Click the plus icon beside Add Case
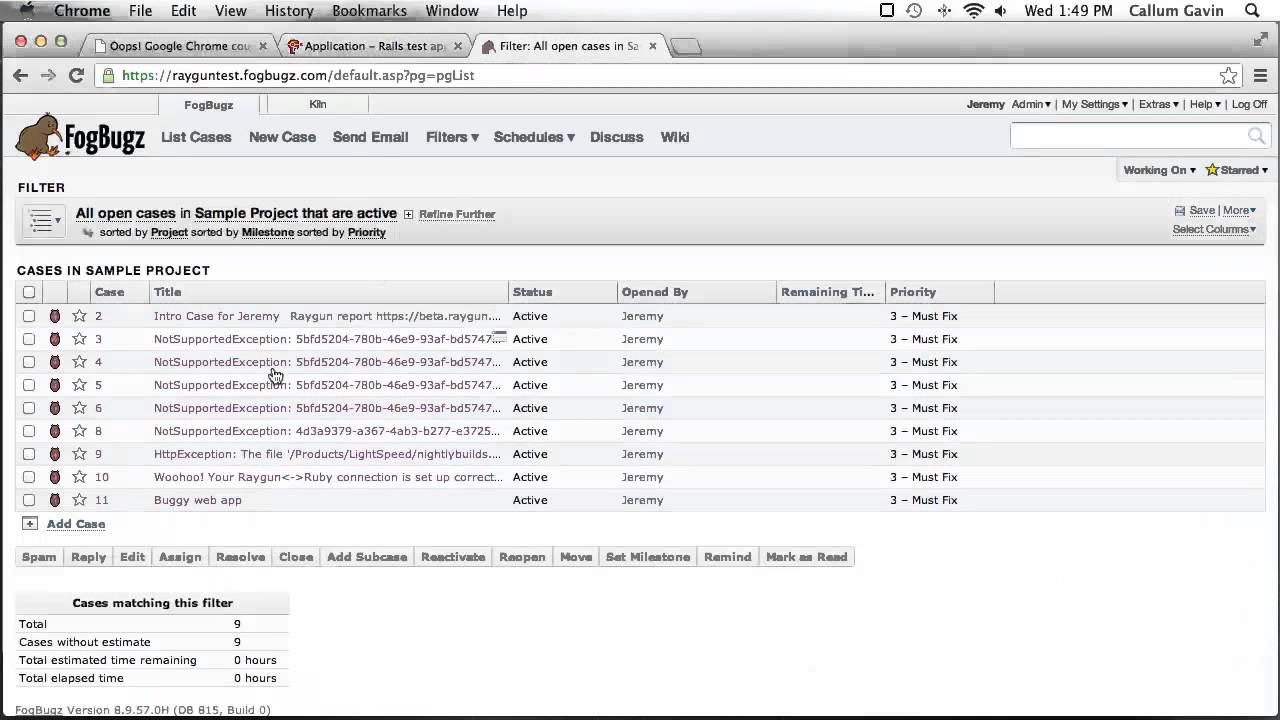Image resolution: width=1280 pixels, height=720 pixels. point(30,524)
